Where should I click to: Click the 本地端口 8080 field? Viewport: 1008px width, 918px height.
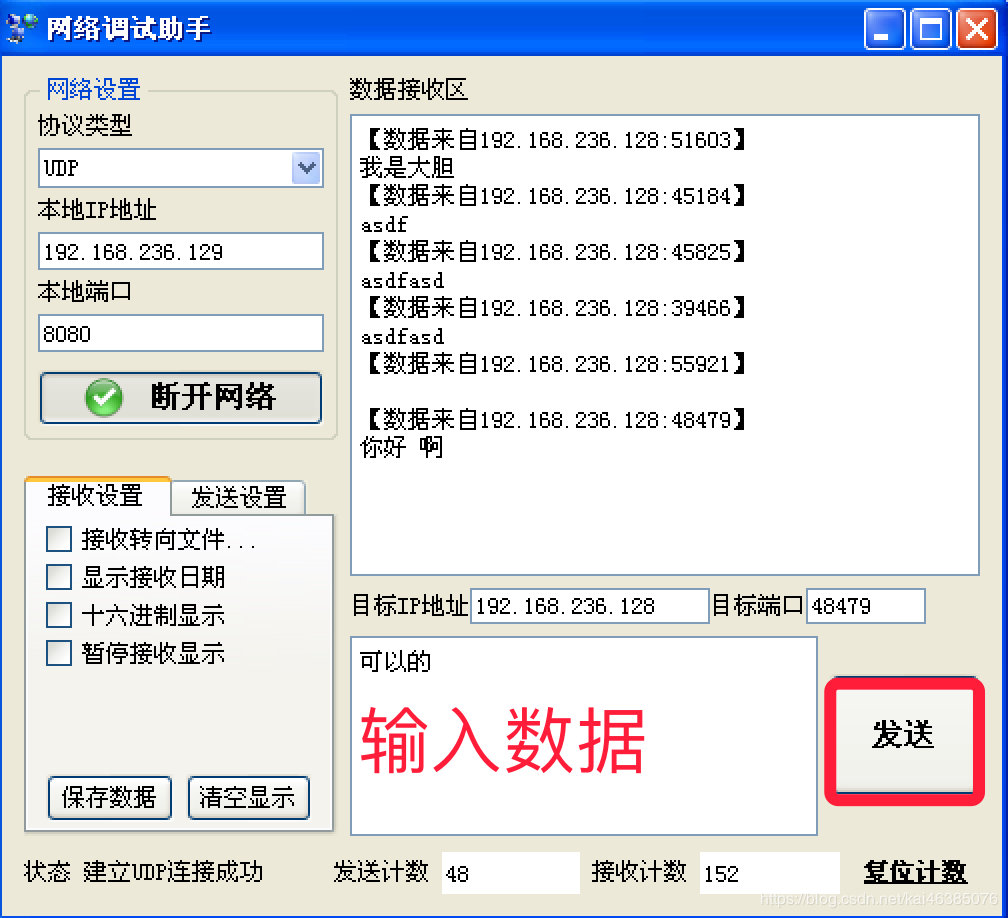pyautogui.click(x=181, y=333)
